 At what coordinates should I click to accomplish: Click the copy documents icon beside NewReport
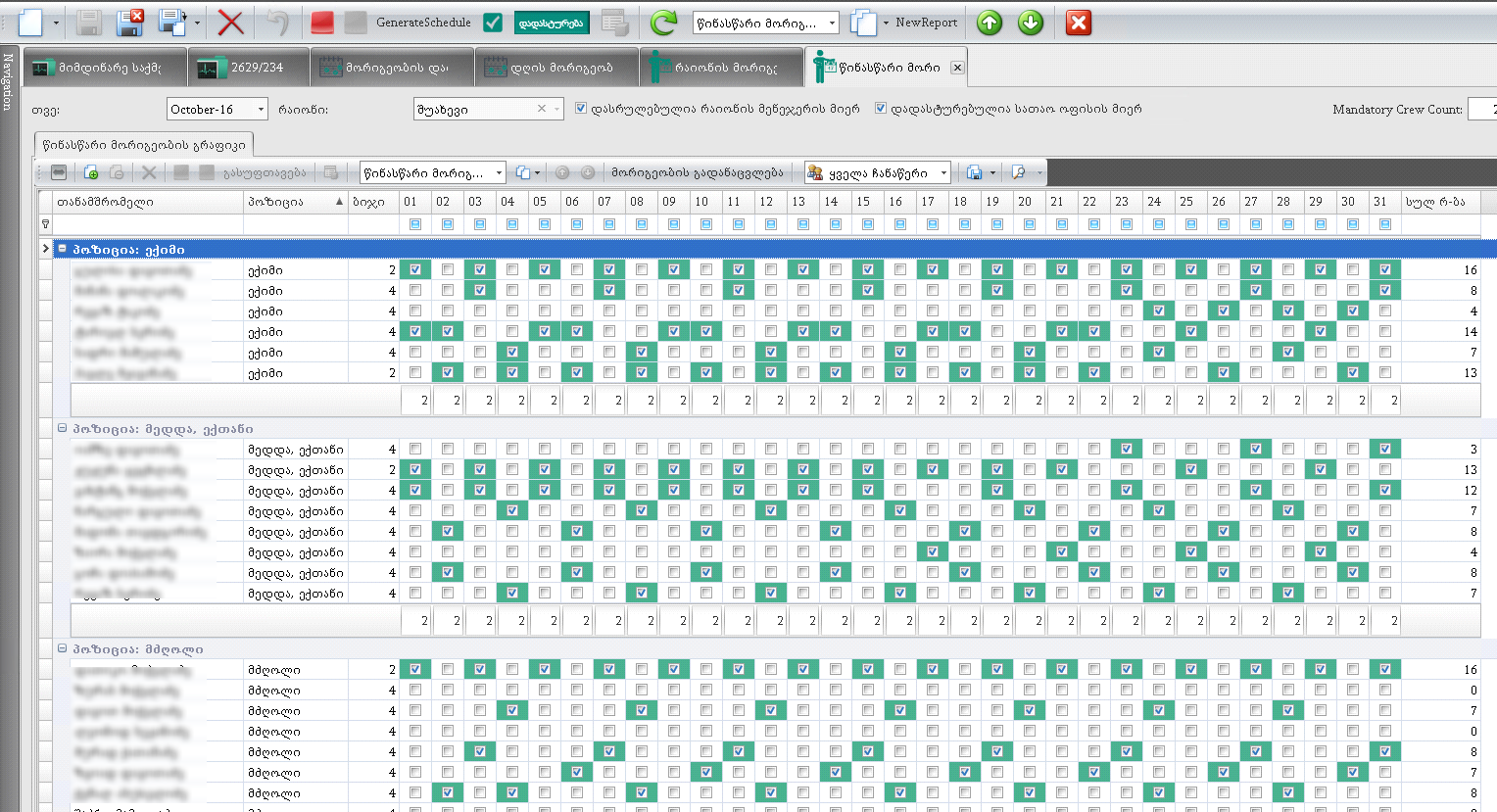click(x=863, y=23)
